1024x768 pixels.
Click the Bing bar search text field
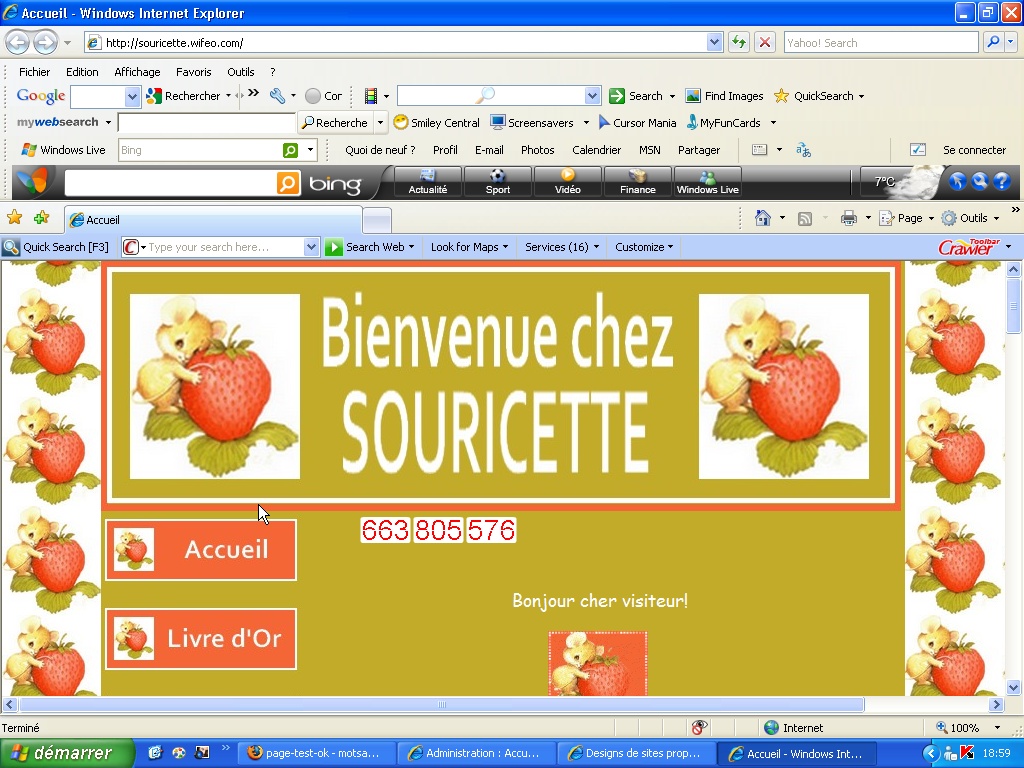pyautogui.click(x=170, y=183)
